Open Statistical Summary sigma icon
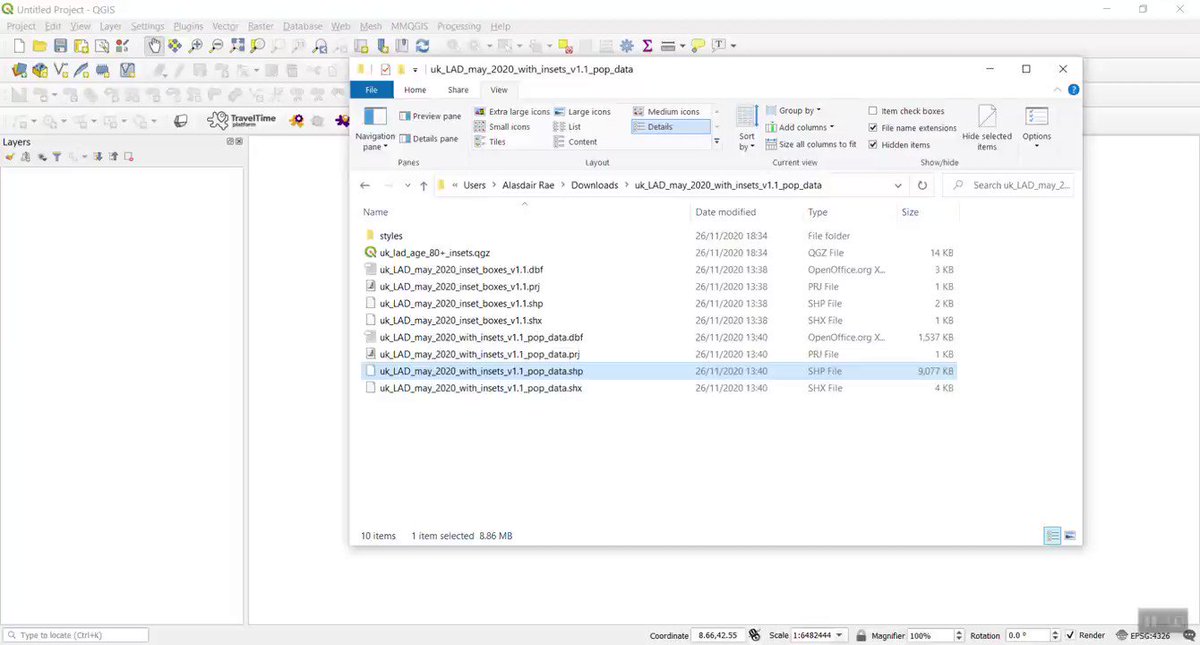The image size is (1200, 645). tap(647, 46)
